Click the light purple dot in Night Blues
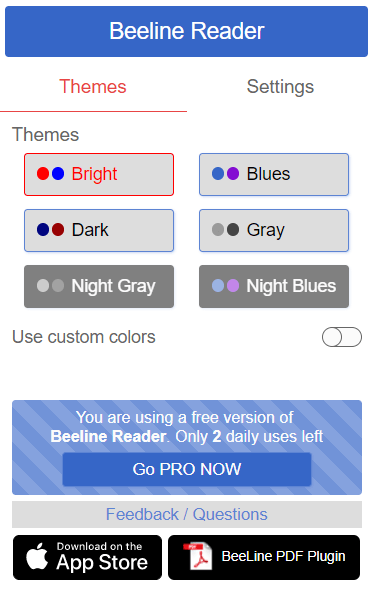 coord(233,286)
